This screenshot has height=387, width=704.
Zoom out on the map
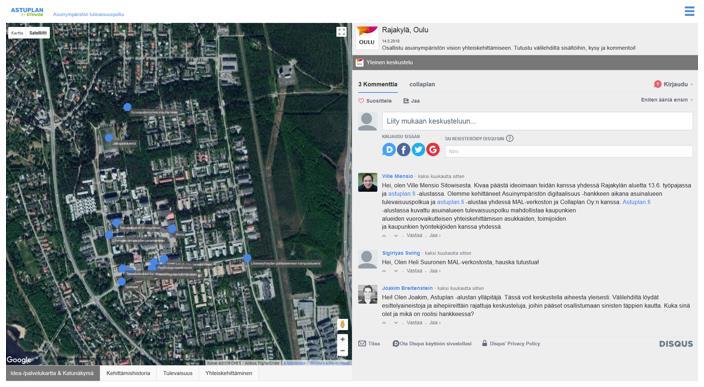(x=342, y=351)
